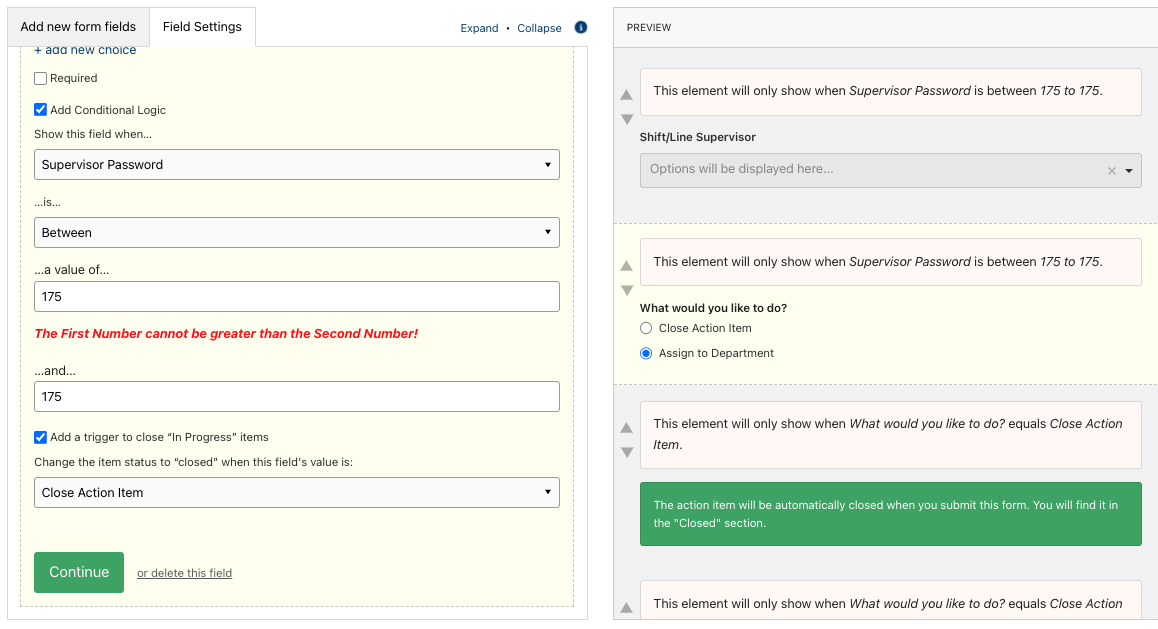Switch to the Add new form fields tab

coord(77,27)
